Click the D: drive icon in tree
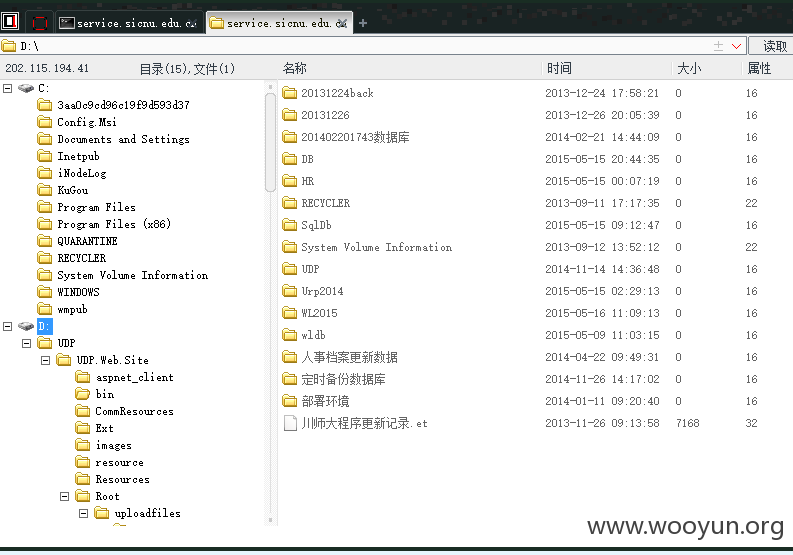The width and height of the screenshot is (793, 555). [26, 326]
